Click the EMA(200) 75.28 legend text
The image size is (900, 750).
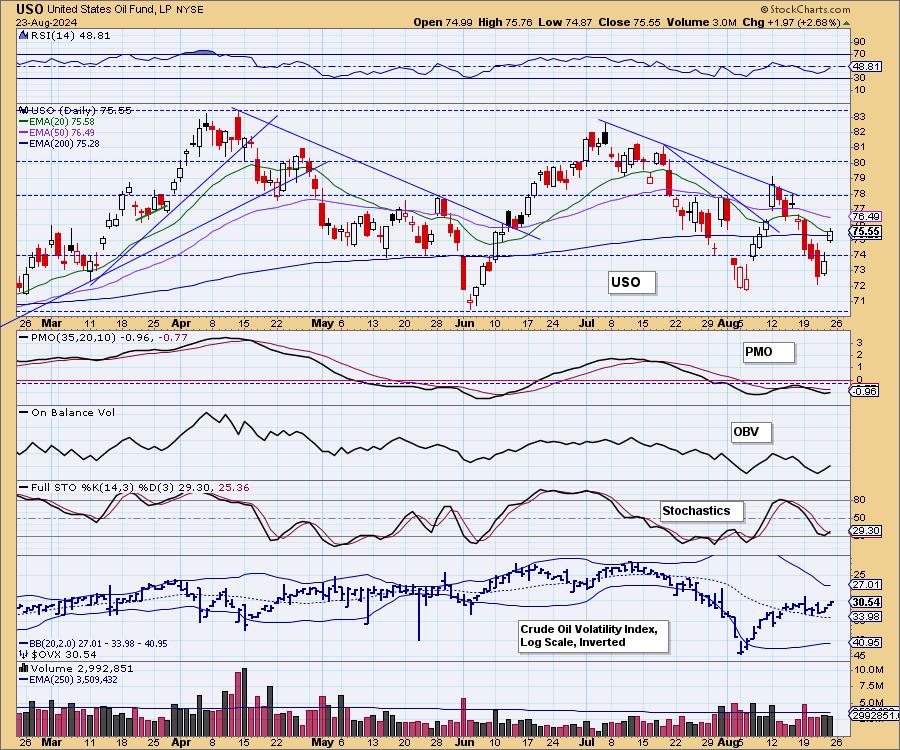coord(64,143)
